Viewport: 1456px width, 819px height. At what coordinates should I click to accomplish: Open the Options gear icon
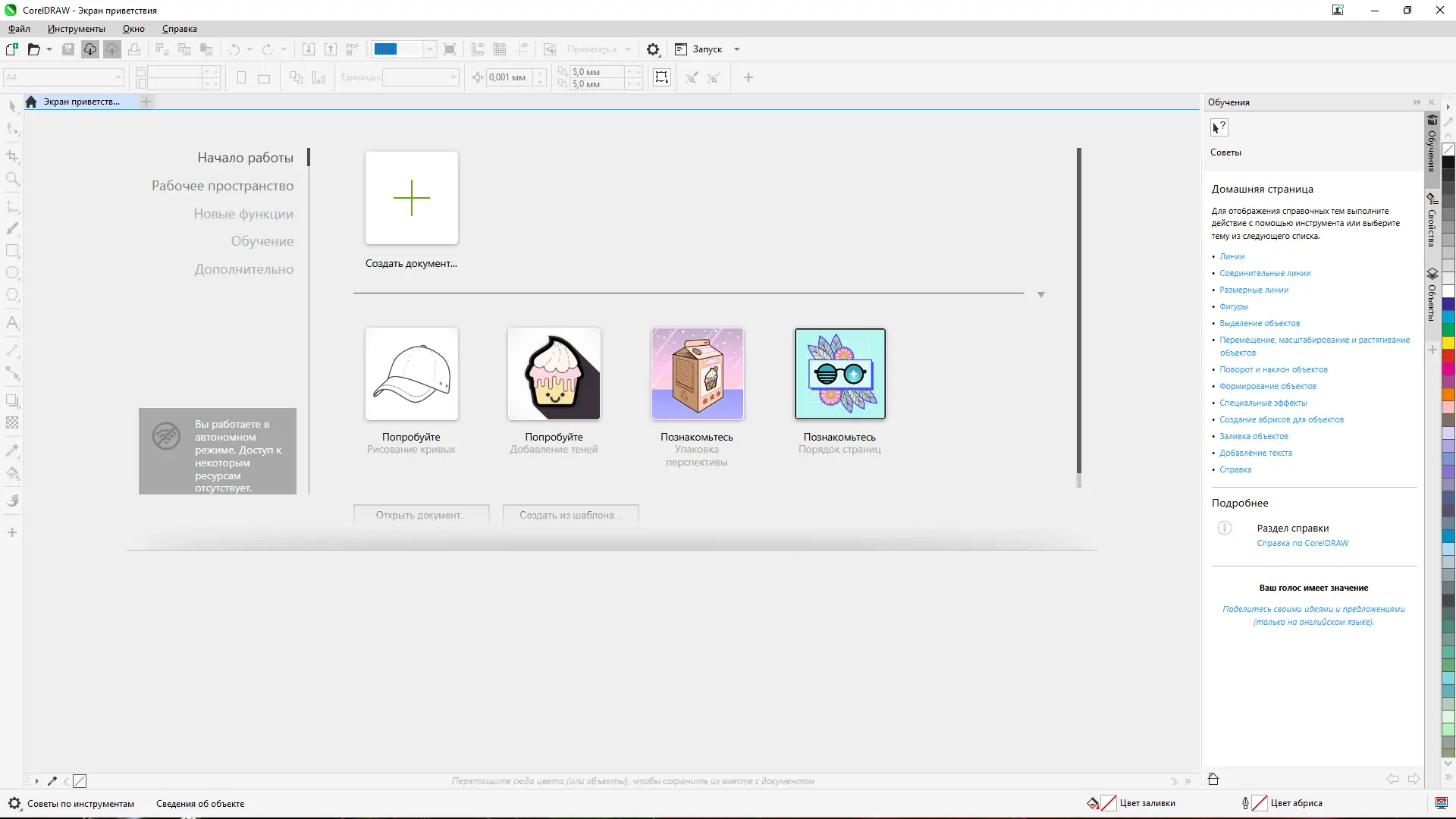[653, 49]
